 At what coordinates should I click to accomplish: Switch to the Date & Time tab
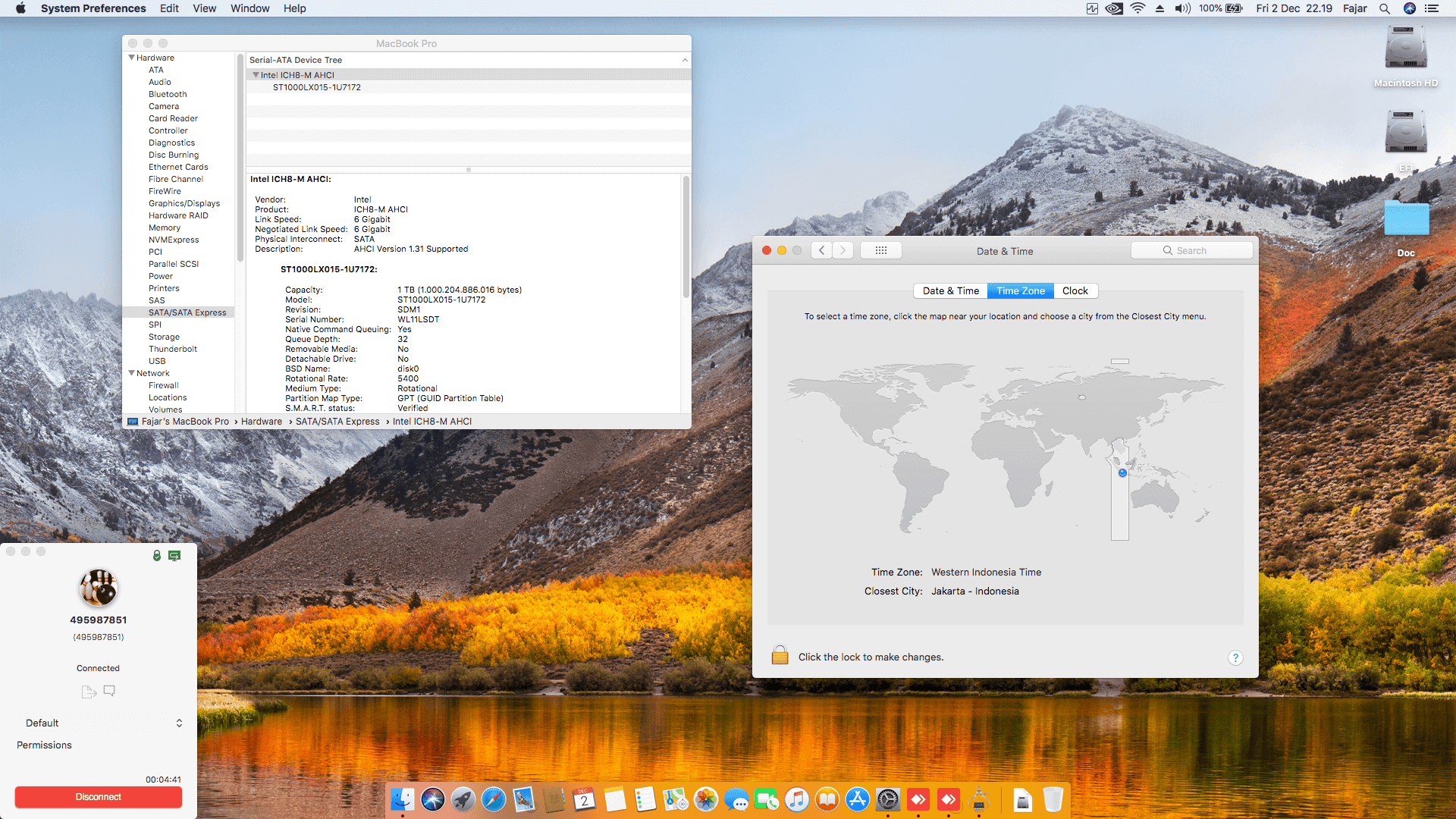coord(950,290)
